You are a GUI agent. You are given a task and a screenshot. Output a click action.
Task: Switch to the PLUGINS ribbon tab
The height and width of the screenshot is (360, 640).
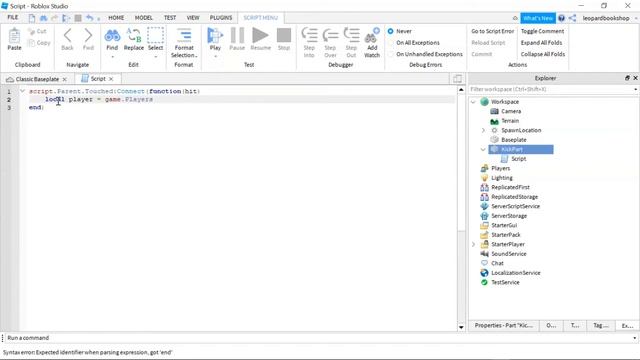point(221,18)
